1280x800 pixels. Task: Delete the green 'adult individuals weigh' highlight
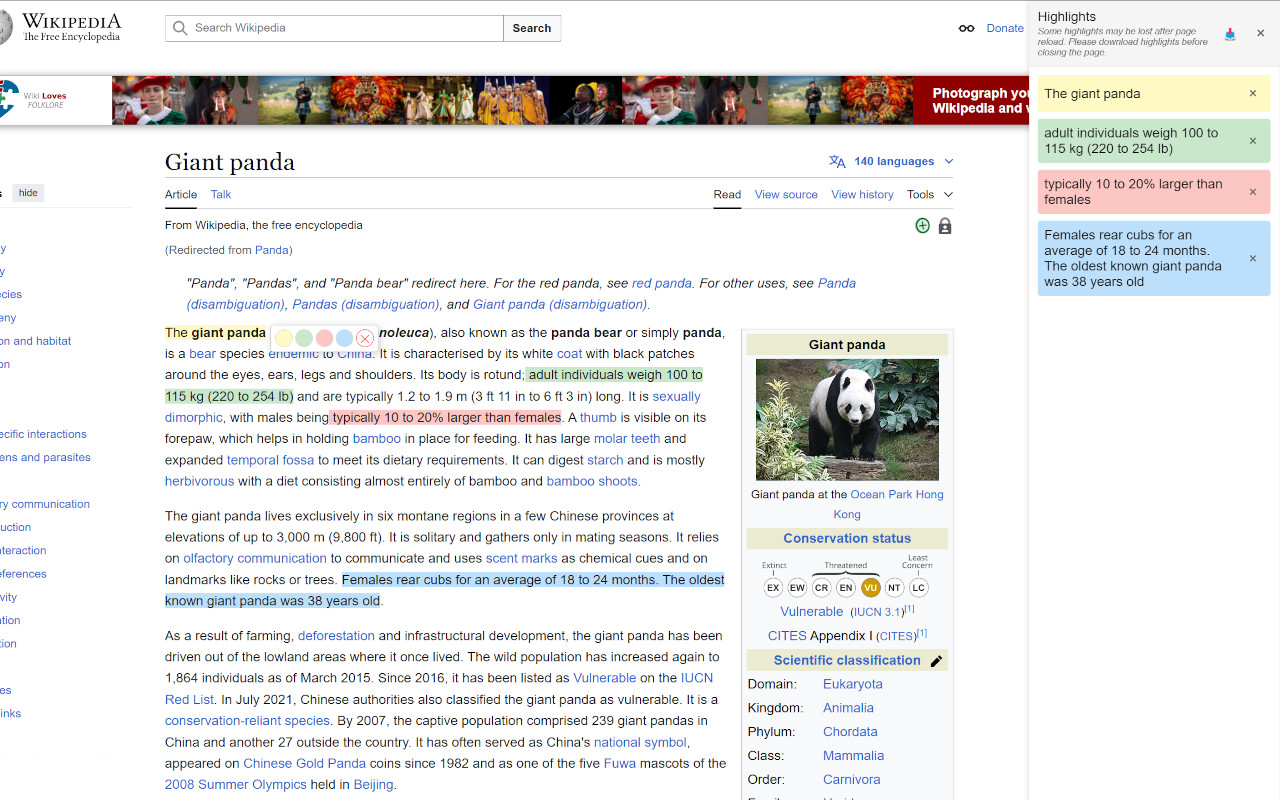pos(1252,141)
